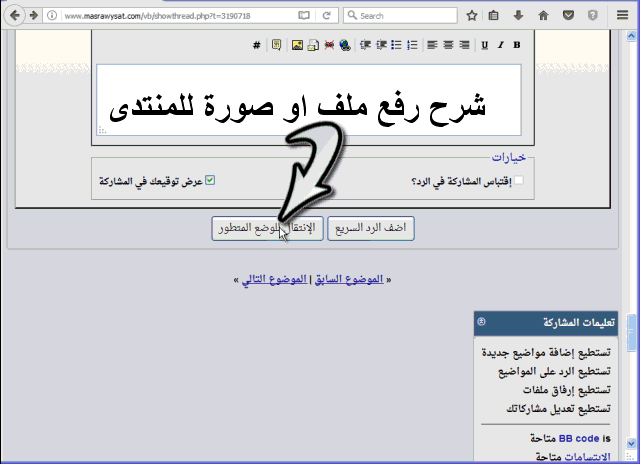
Task: Click the add quick reply button
Action: click(371, 228)
